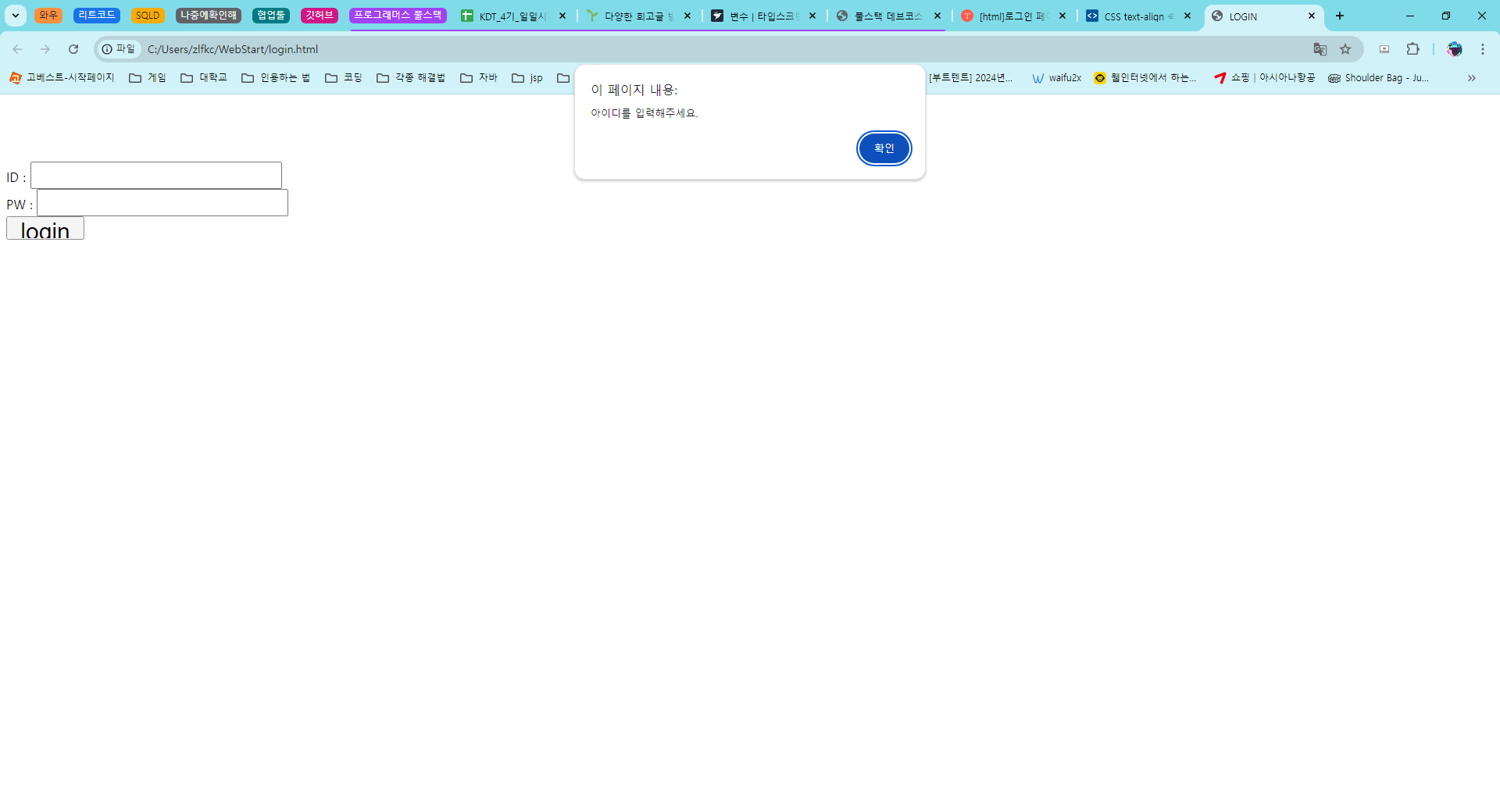
Task: Click the PW input field
Action: click(x=162, y=203)
